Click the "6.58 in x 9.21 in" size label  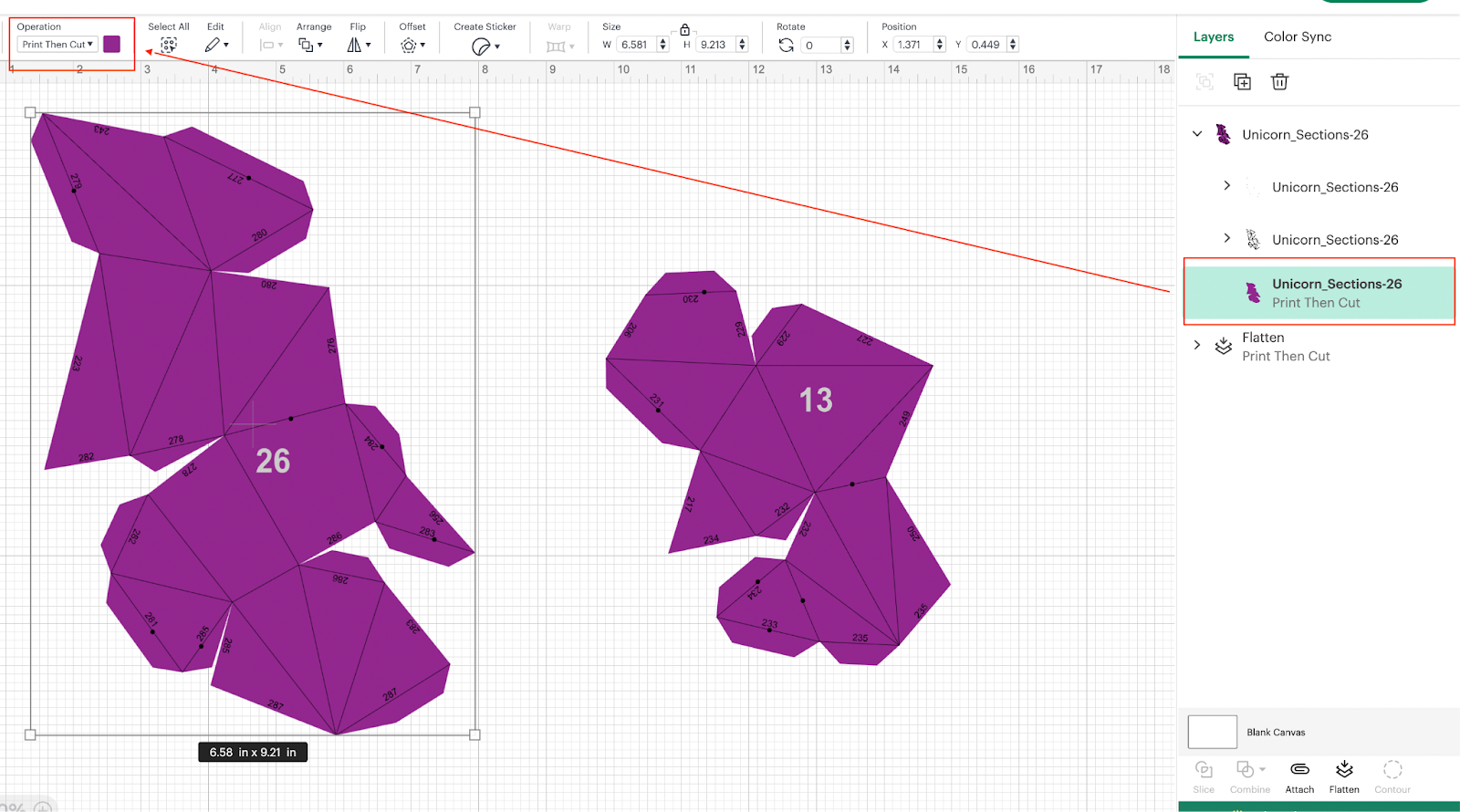253,752
